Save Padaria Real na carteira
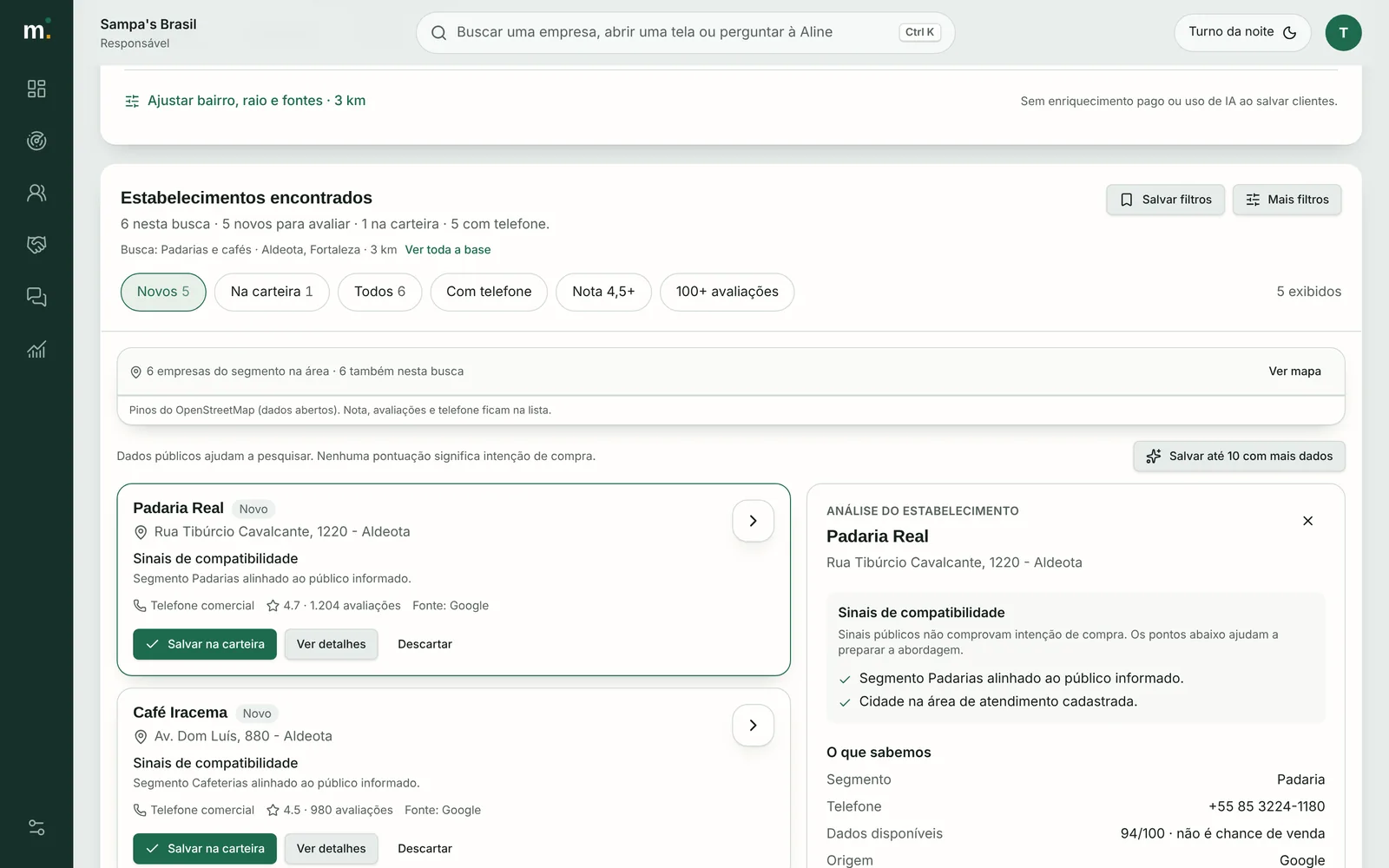The width and height of the screenshot is (1389, 868). pos(205,644)
